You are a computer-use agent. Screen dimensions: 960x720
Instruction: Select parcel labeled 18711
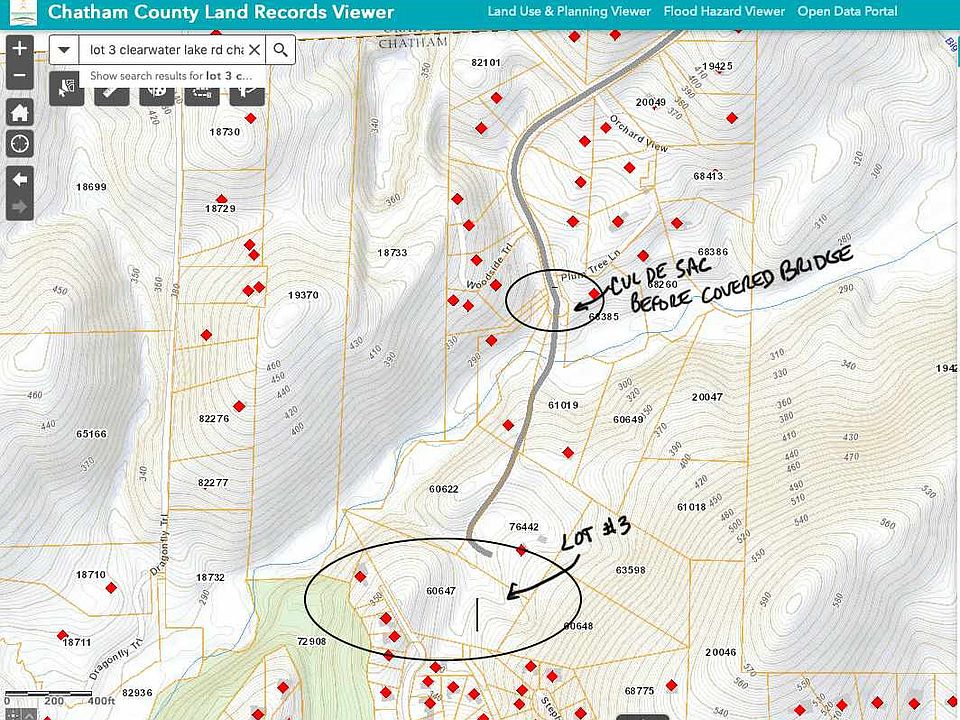77,642
